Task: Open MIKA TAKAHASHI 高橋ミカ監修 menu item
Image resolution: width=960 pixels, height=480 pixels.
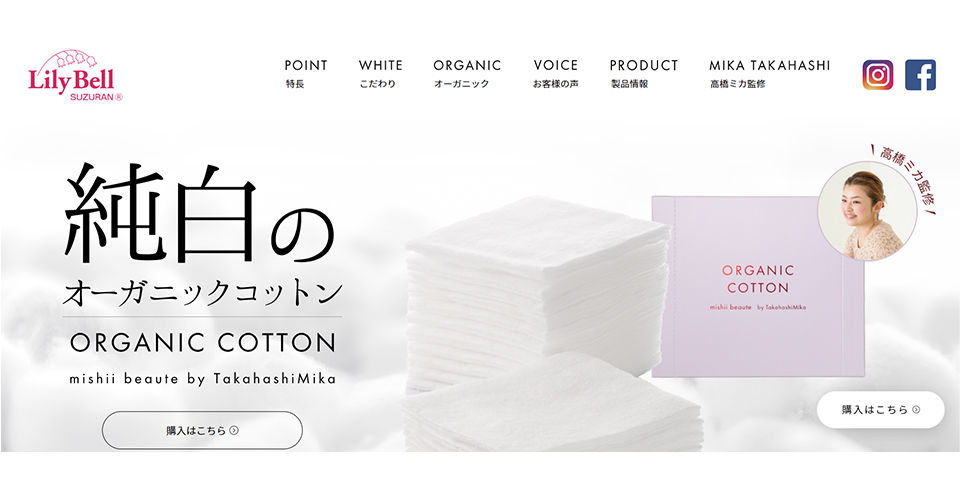Action: pos(770,73)
